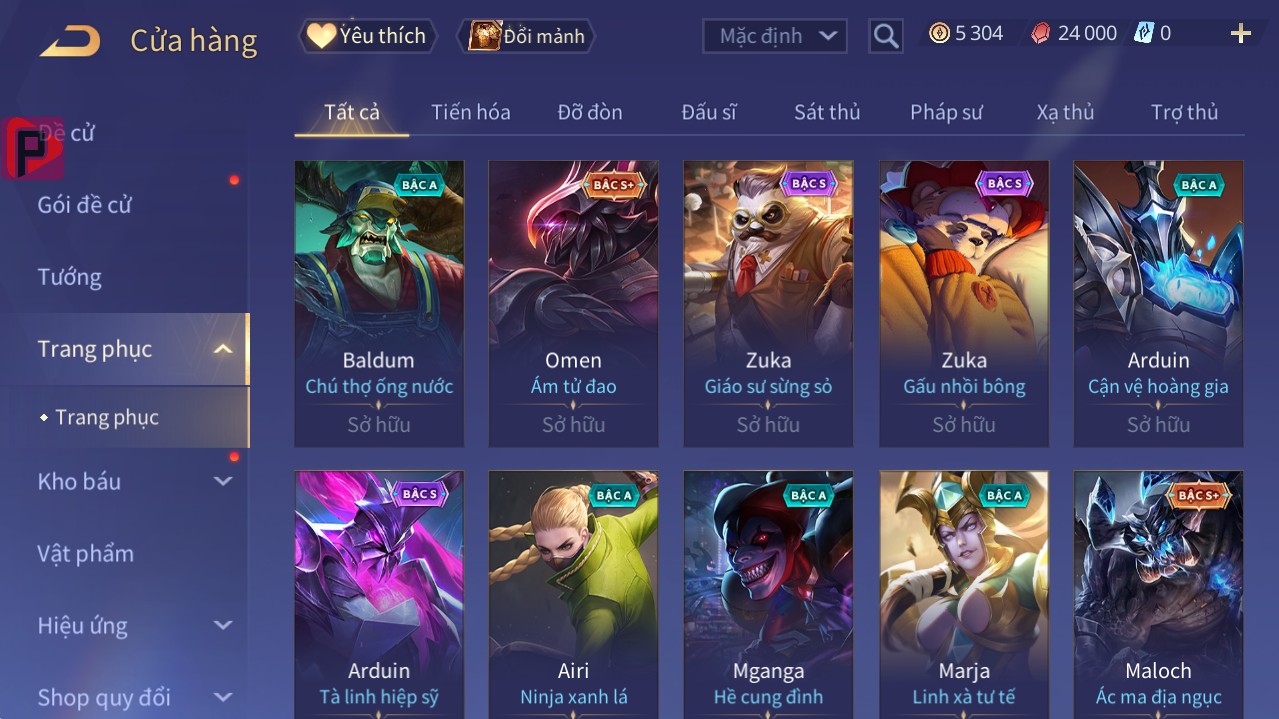The height and width of the screenshot is (719, 1279).
Task: Open Gói đề cử in sidebar
Action: tap(85, 205)
